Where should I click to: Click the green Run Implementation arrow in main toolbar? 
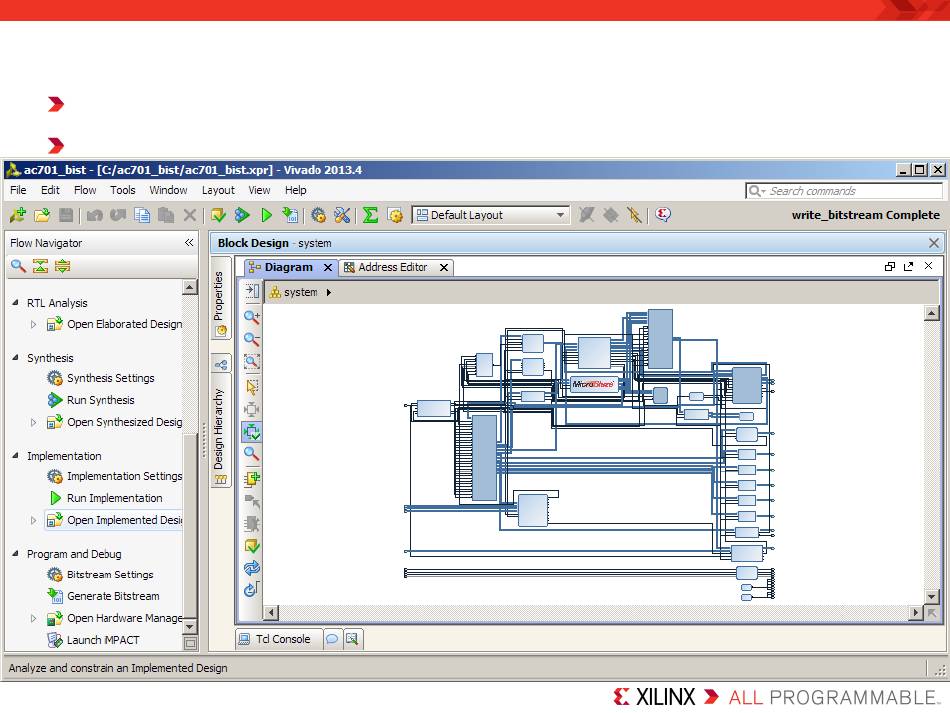[267, 215]
